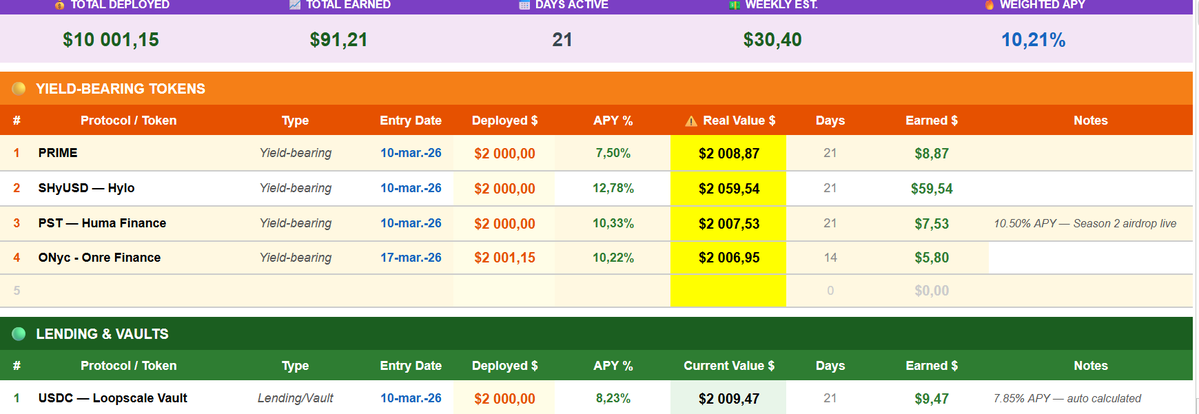The height and width of the screenshot is (414, 1199).
Task: Click the orange circle in Yield-Bearing Tokens header
Action: pos(18,89)
